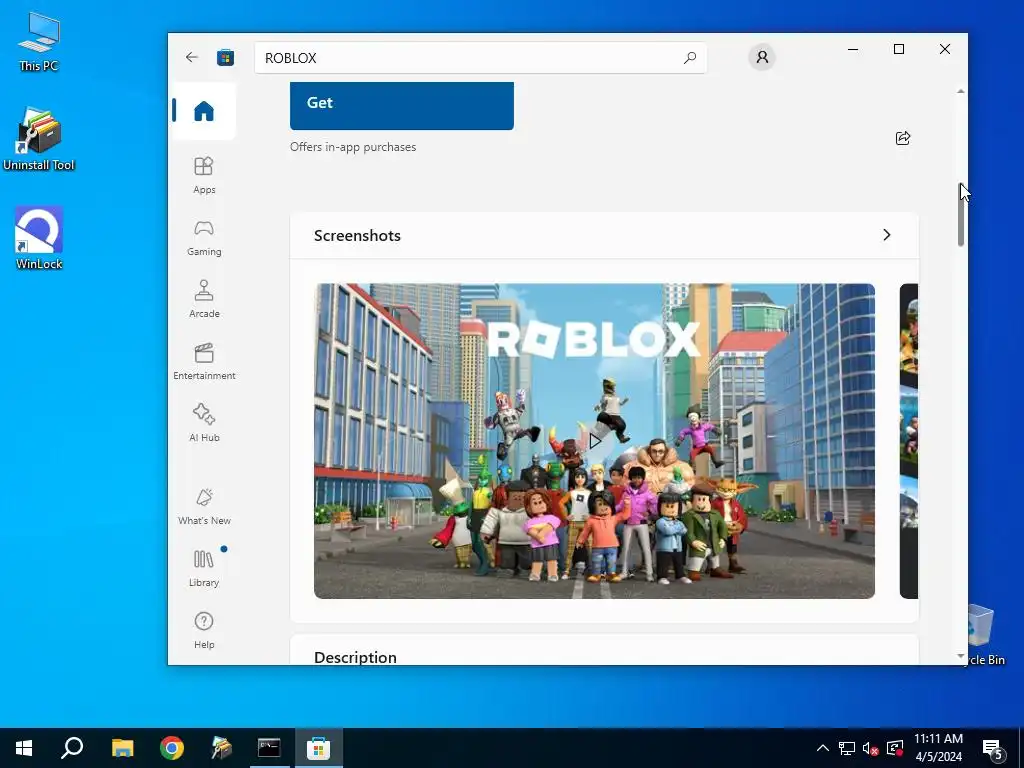Viewport: 1024px width, 768px height.
Task: Select the Offers in-app purchases text
Action: pos(353,147)
